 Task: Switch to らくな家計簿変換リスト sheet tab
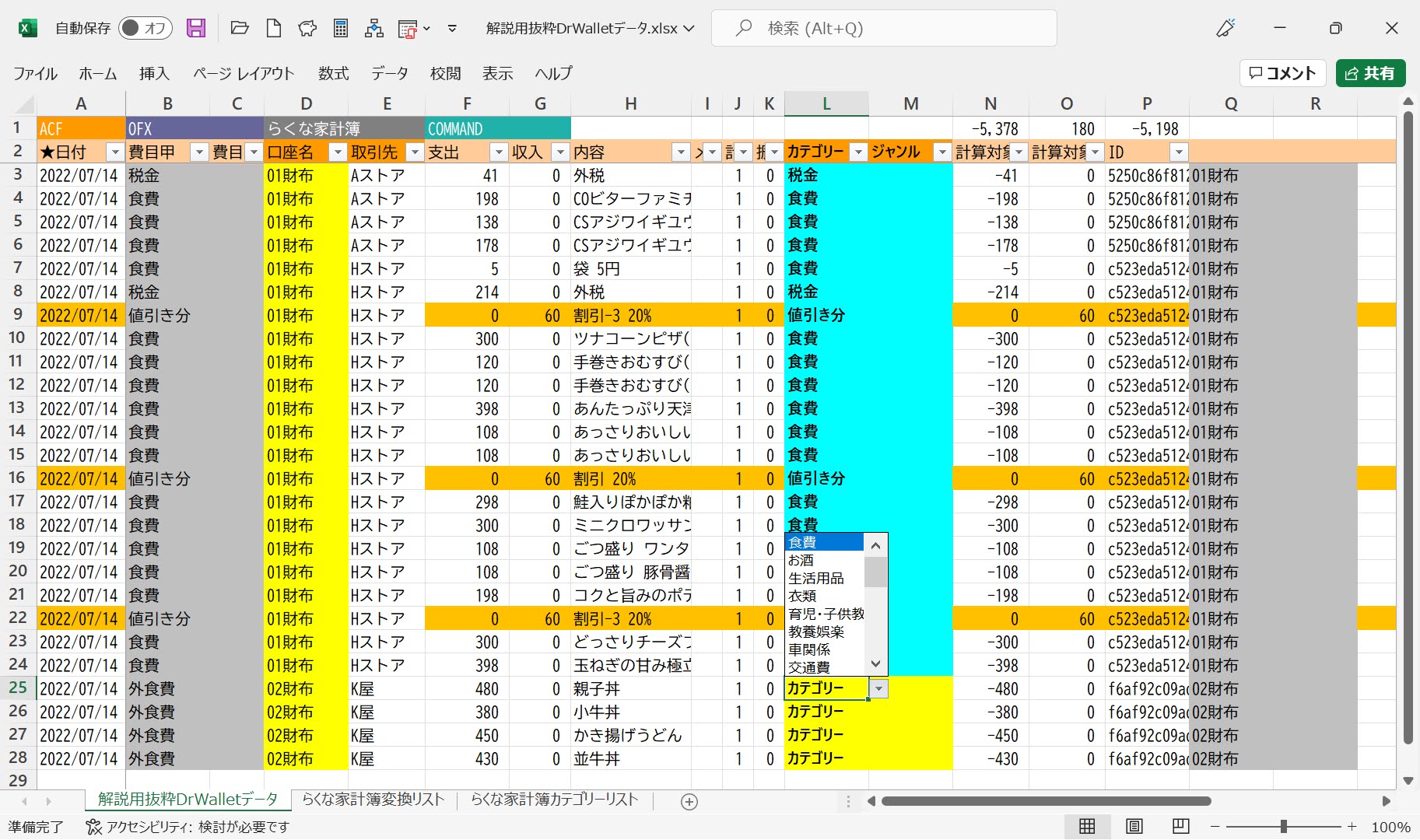coord(373,800)
